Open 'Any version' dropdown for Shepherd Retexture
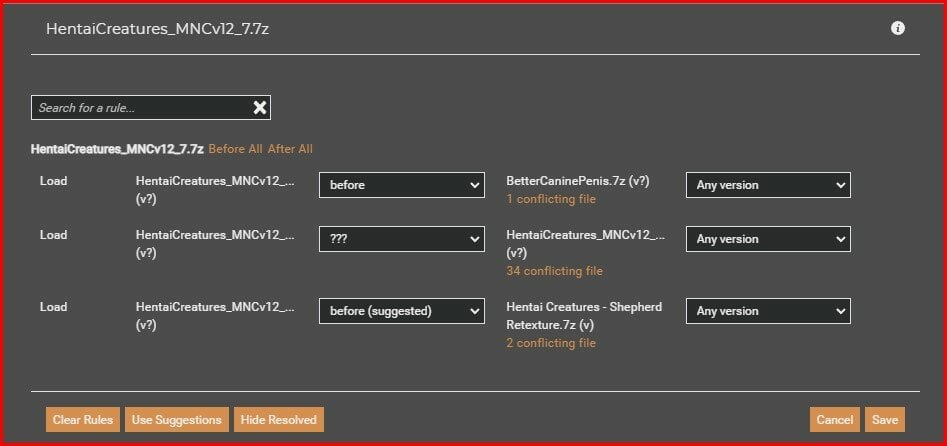 tap(768, 311)
